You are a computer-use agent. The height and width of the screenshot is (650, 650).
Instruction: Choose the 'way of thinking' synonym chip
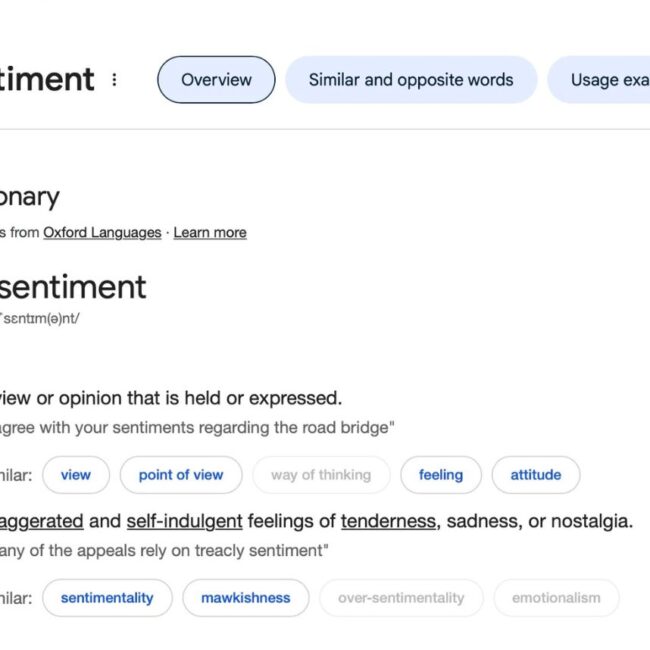[321, 475]
